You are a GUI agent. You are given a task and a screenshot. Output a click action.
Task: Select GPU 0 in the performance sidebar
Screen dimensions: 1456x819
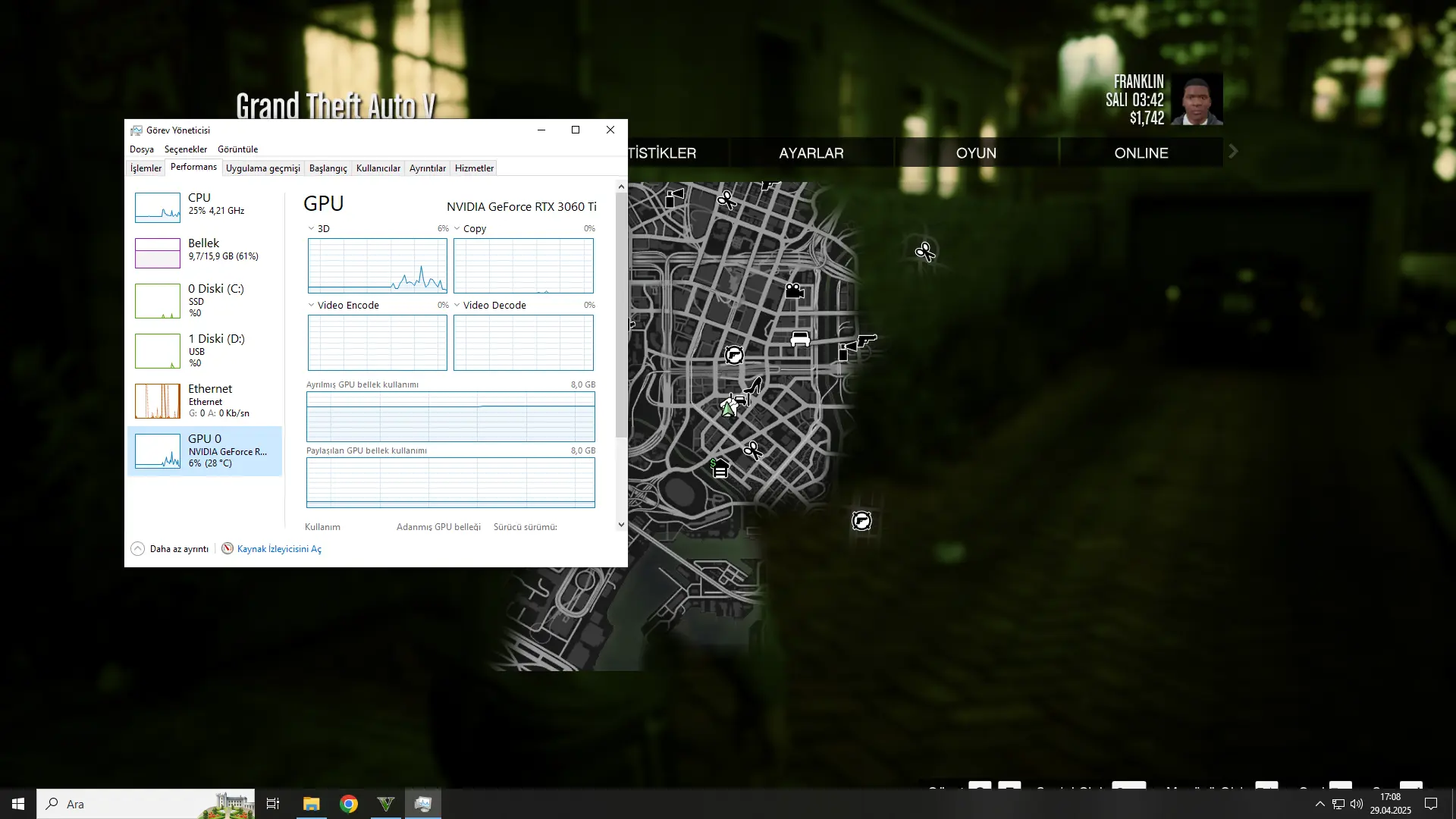click(205, 451)
